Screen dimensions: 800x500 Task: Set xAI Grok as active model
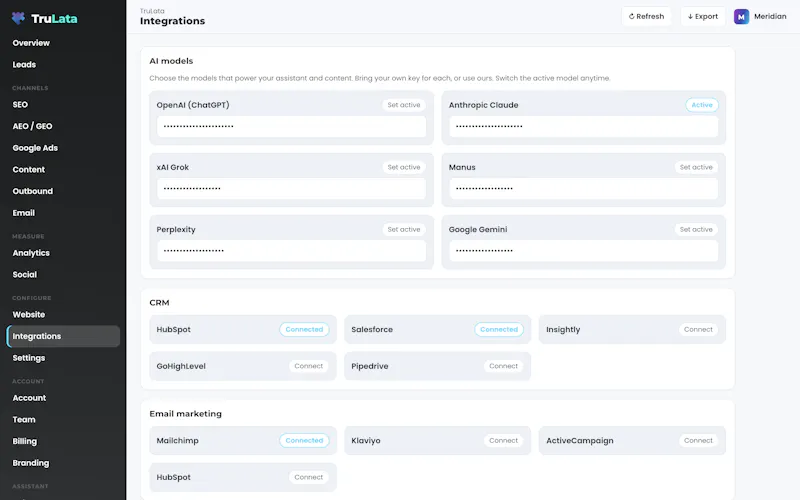tap(404, 167)
